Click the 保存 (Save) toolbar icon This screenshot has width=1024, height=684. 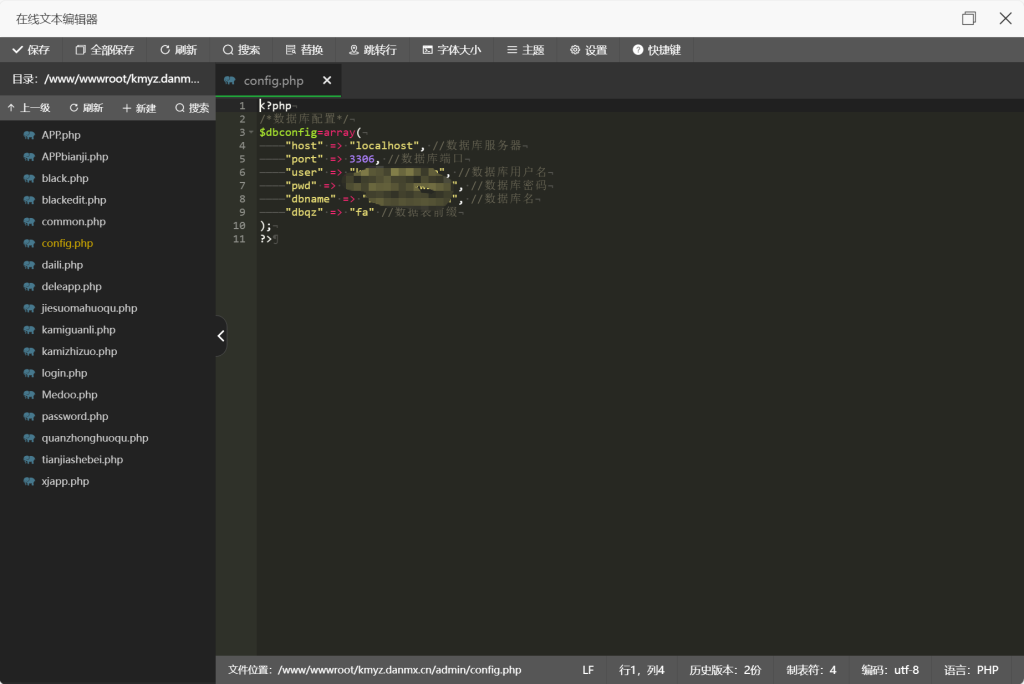[31, 50]
